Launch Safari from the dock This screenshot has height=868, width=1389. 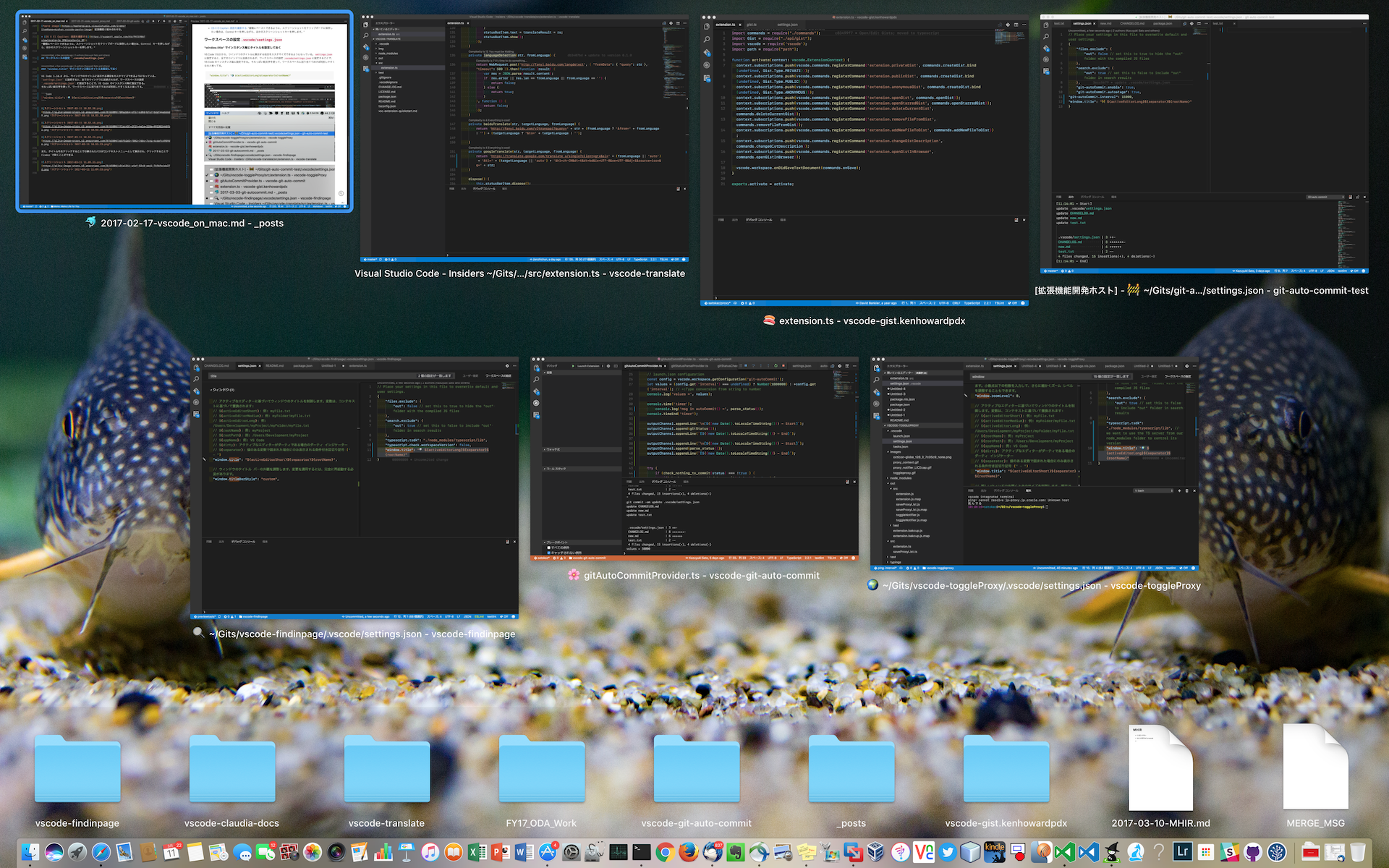[x=101, y=852]
